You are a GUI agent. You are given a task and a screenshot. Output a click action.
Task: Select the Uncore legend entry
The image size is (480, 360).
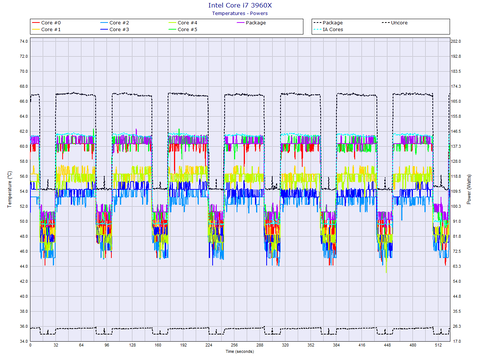pyautogui.click(x=395, y=23)
